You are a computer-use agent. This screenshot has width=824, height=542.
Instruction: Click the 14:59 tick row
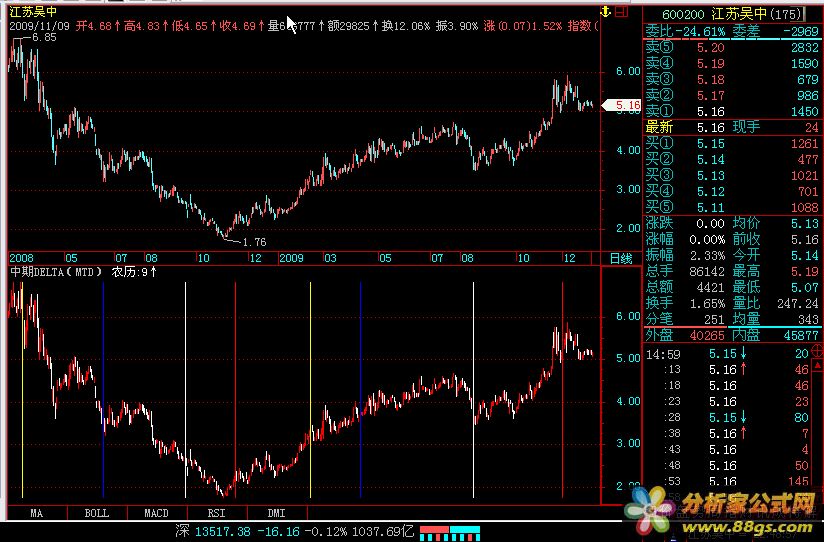click(727, 354)
